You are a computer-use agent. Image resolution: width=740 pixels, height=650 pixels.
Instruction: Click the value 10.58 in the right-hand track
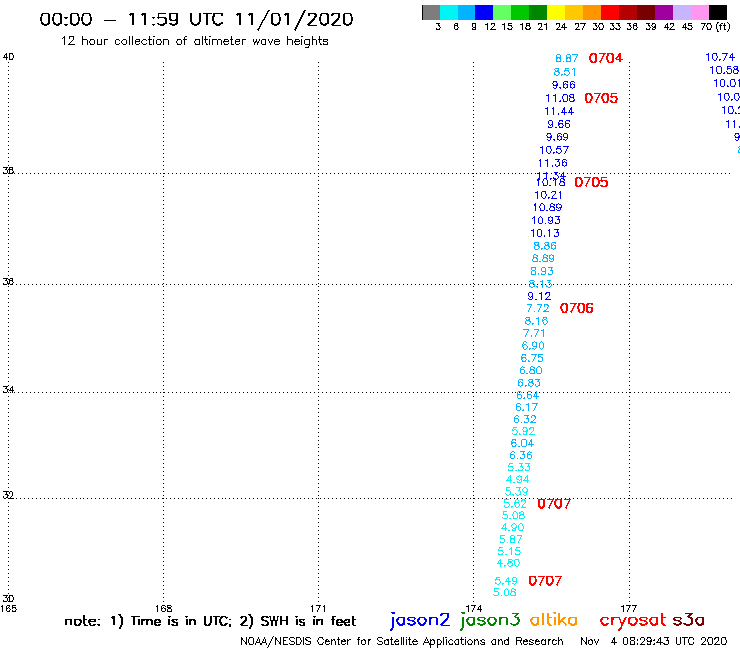724,70
